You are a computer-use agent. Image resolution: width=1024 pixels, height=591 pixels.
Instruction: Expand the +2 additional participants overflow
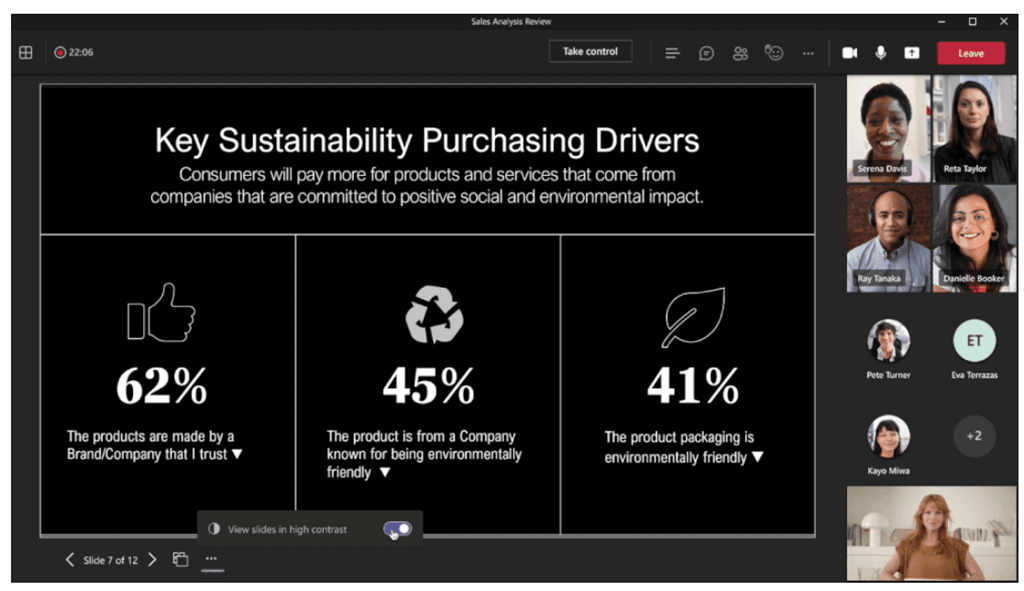click(973, 436)
